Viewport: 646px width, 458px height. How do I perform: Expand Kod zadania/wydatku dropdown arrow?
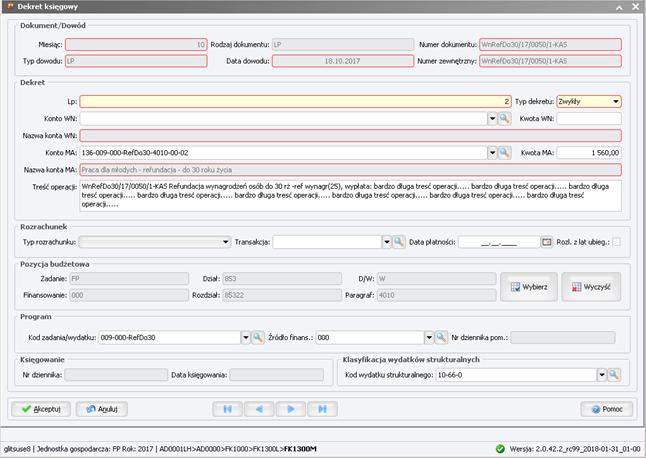click(246, 338)
